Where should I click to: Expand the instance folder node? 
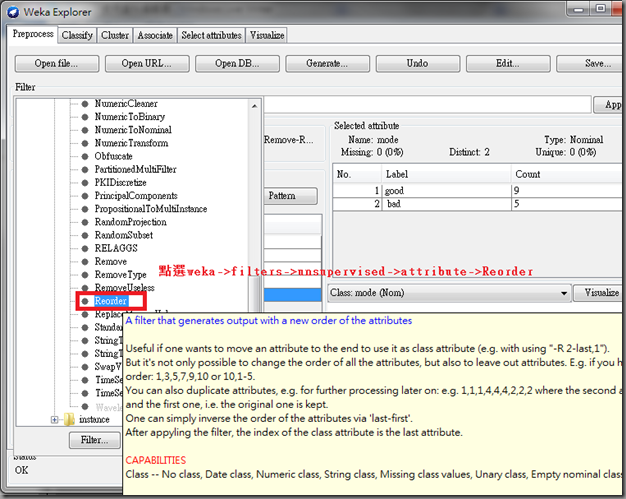[54, 420]
